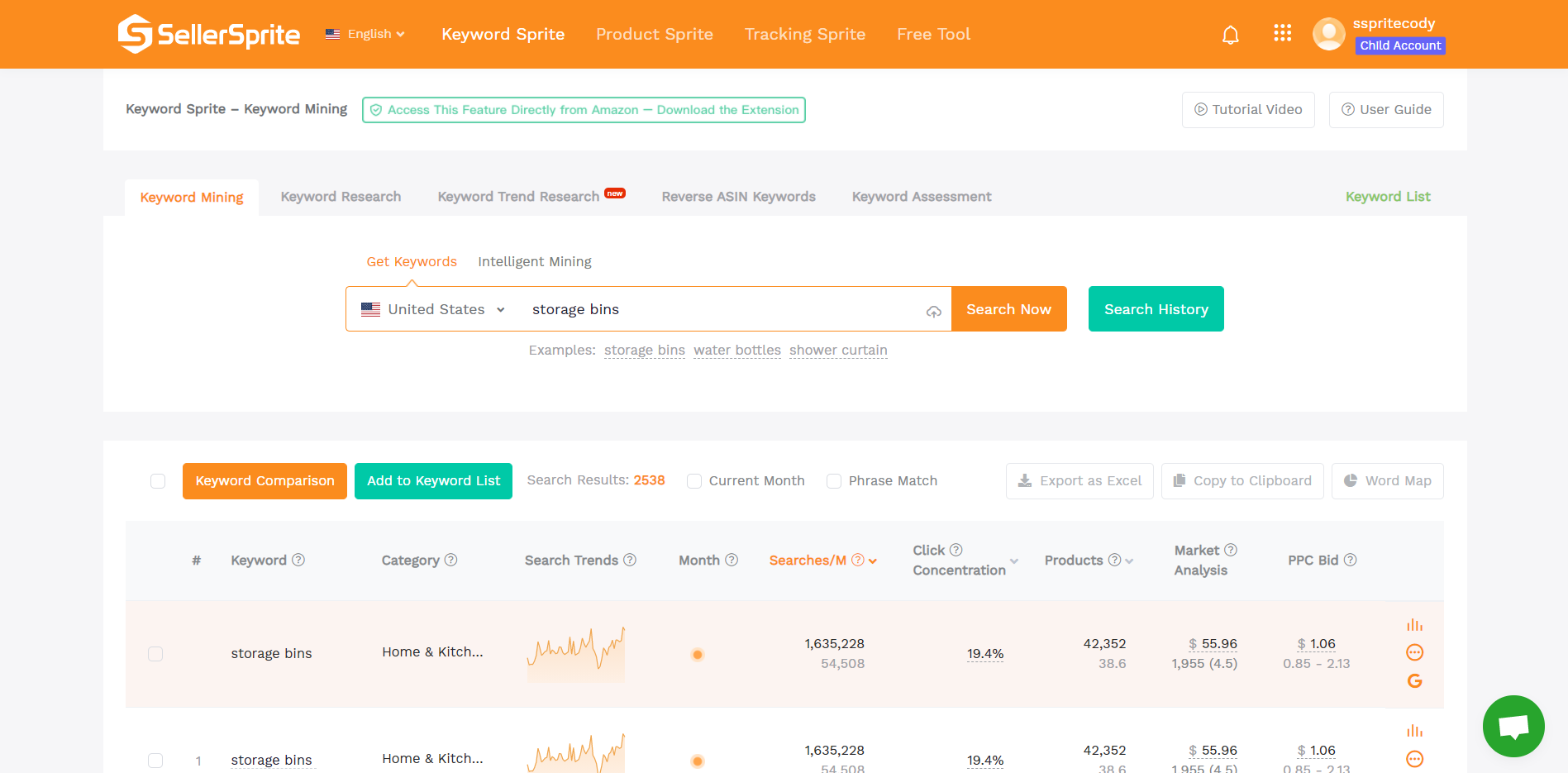Open the Tutorial Video
Viewport: 1568px width, 773px height.
(x=1248, y=110)
